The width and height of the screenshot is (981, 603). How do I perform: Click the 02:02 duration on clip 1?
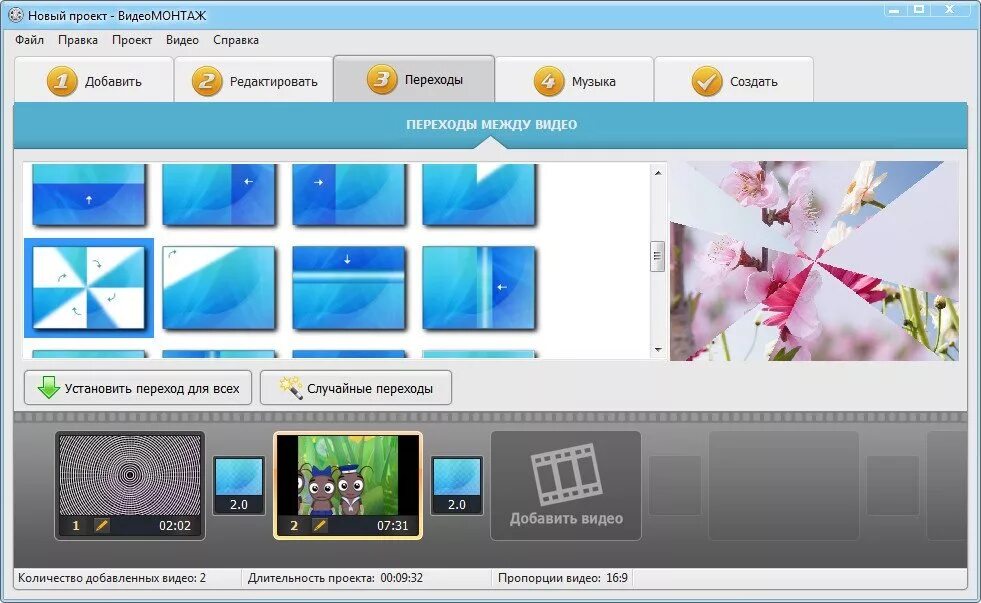(x=175, y=525)
